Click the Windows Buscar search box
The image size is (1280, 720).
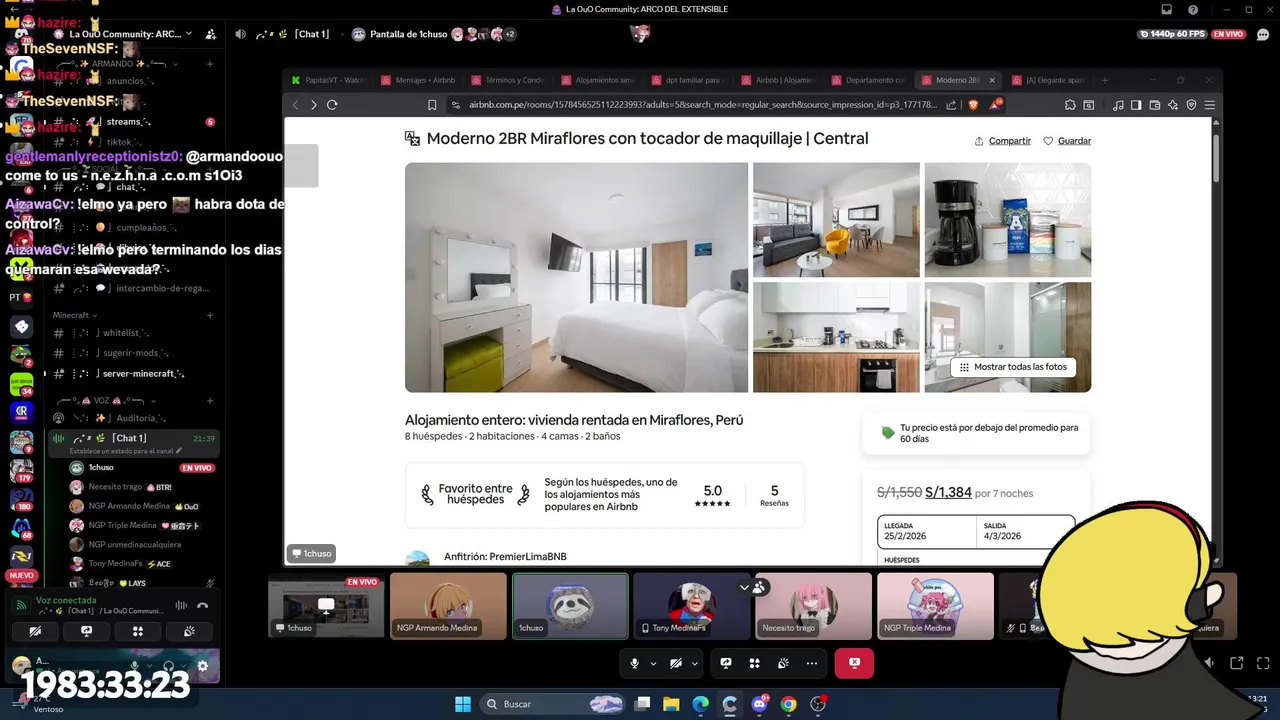point(552,704)
